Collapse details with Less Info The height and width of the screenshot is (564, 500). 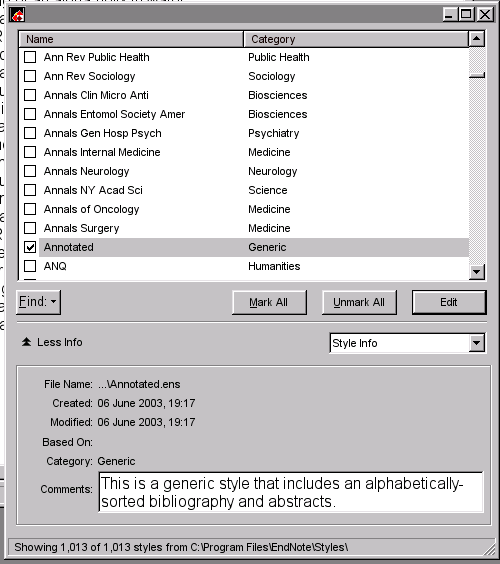52,342
